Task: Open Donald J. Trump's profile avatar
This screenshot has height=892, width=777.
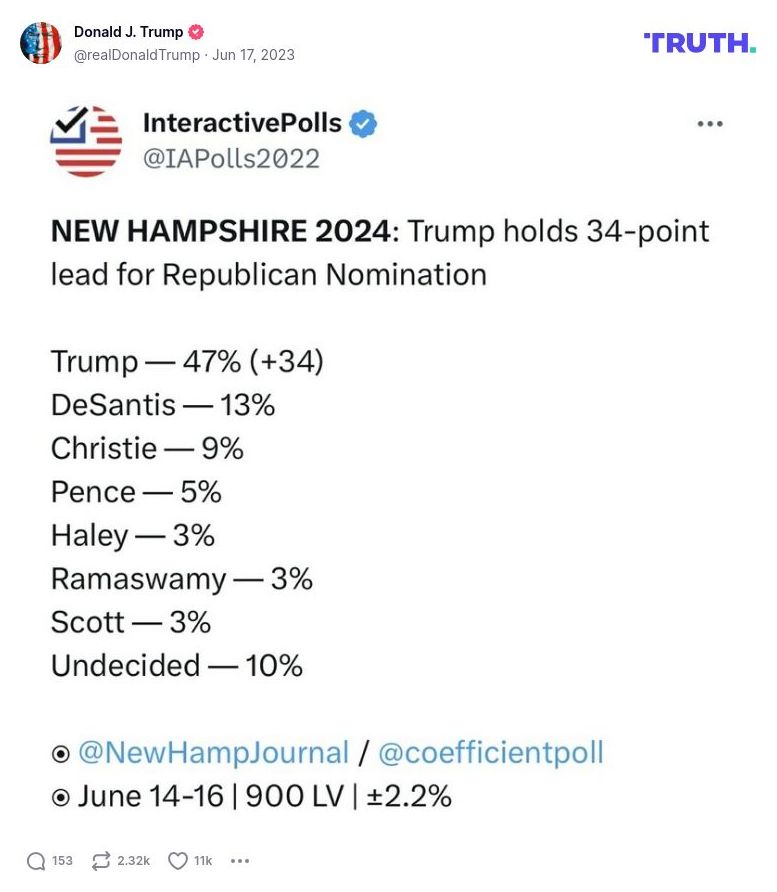Action: 41,43
